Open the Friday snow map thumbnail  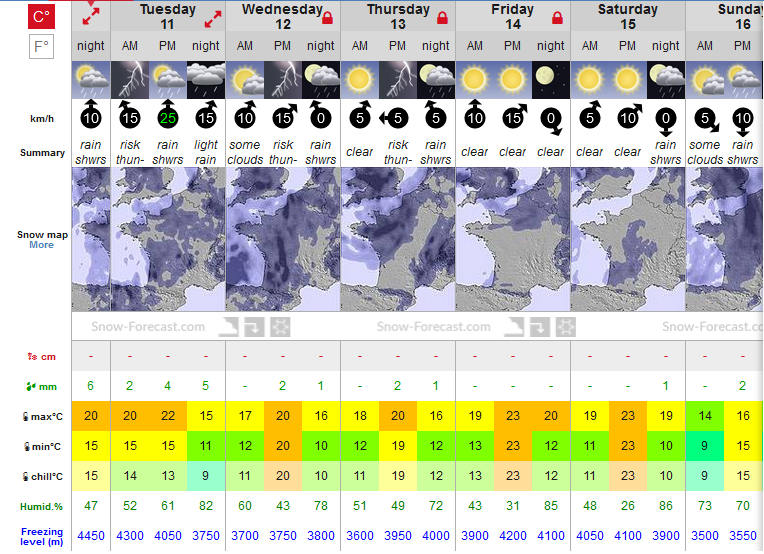513,239
